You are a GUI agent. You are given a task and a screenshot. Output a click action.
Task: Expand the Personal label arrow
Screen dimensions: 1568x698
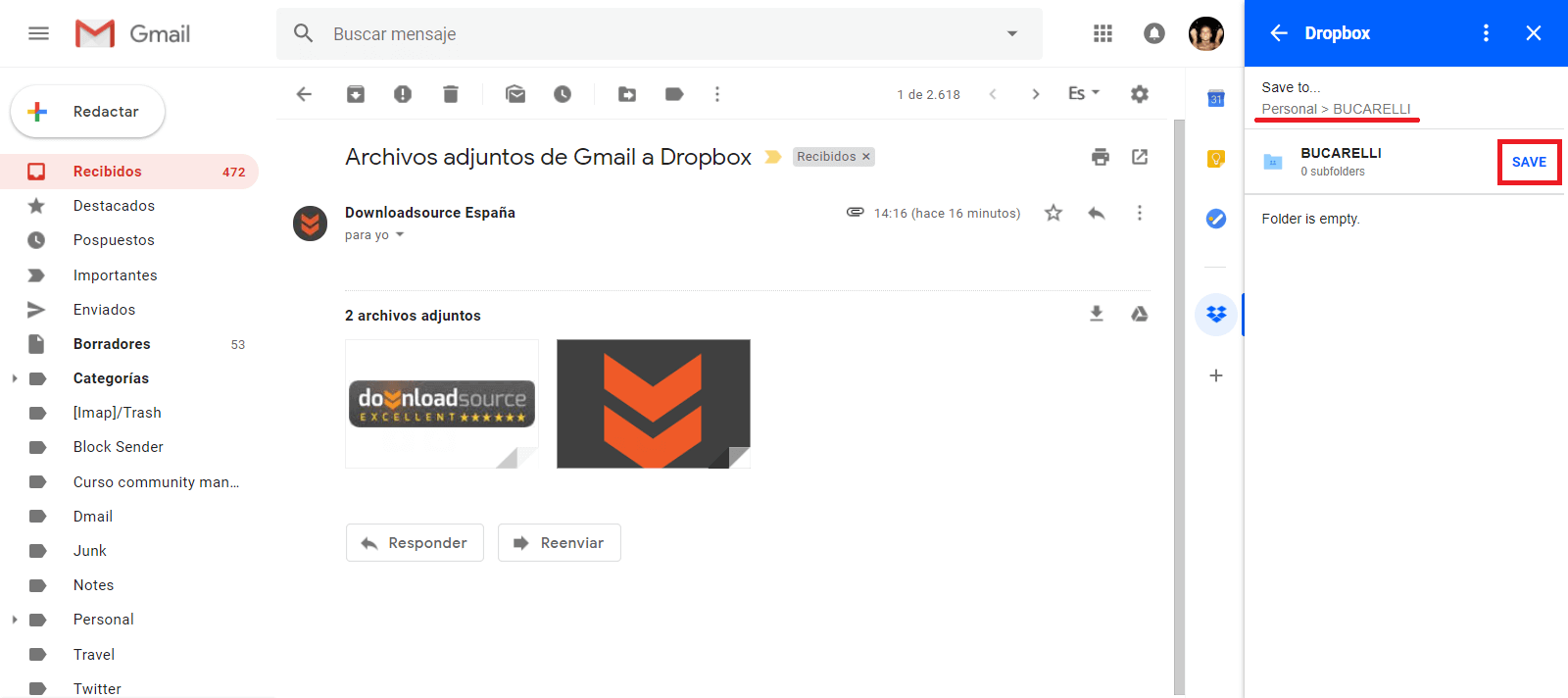tap(14, 620)
